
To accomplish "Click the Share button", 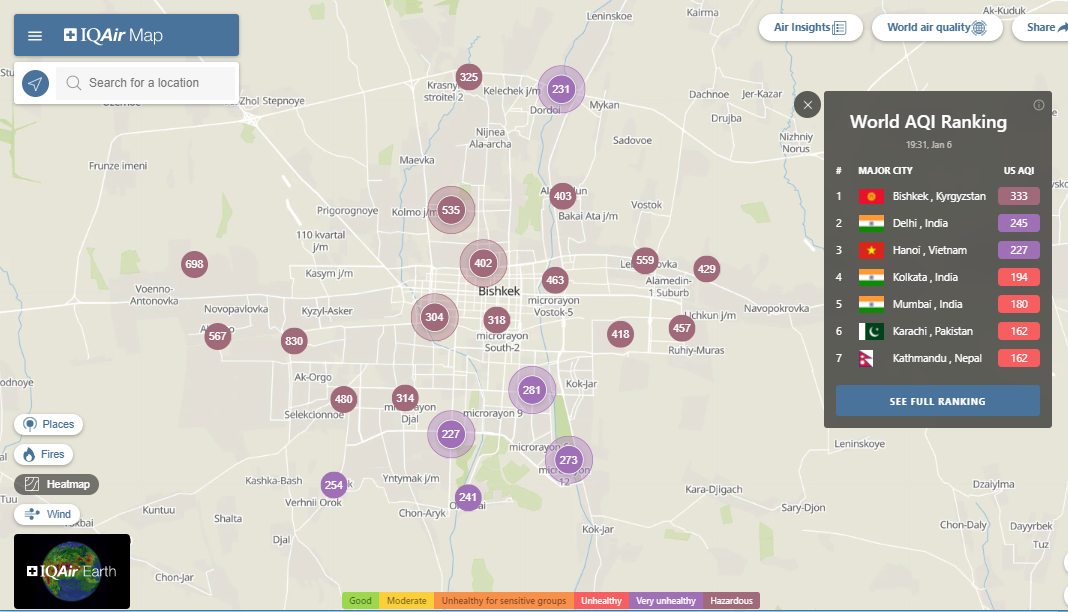I will tap(1045, 28).
